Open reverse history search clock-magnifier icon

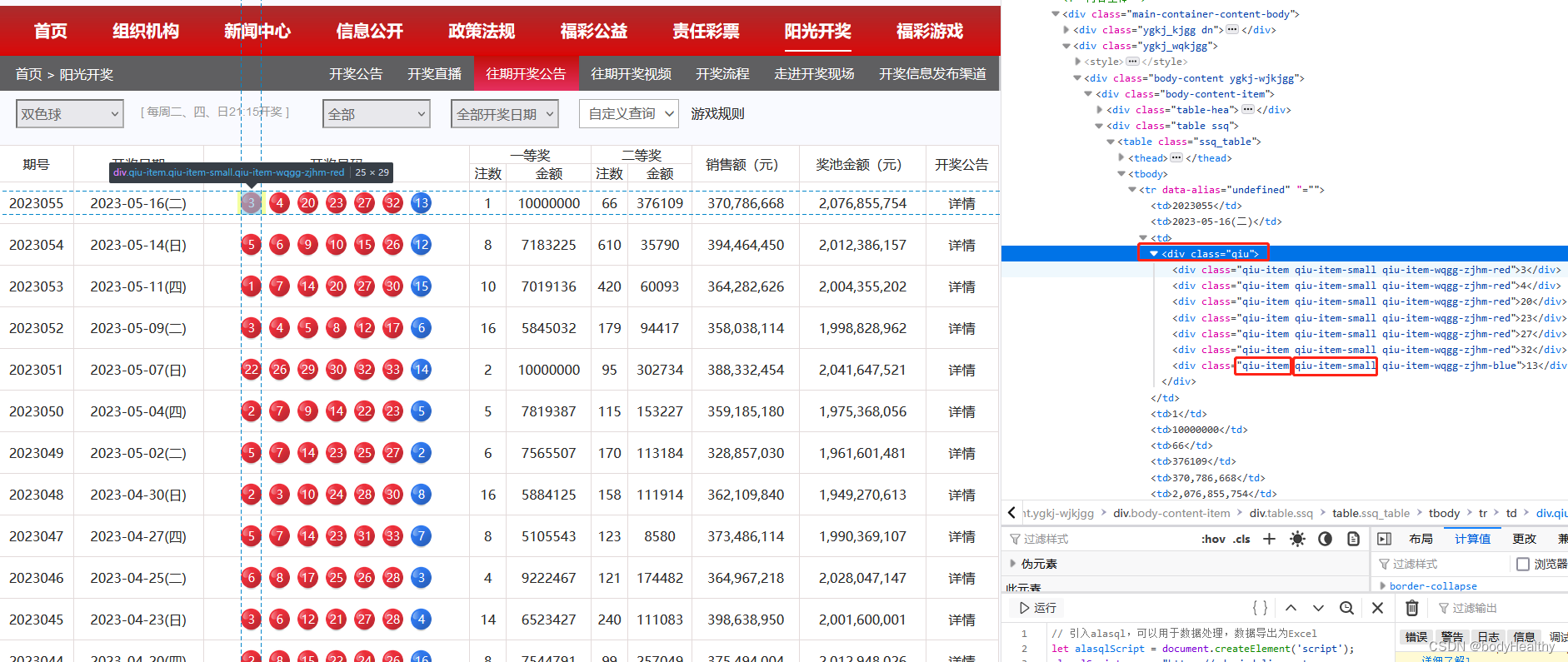tap(1346, 608)
